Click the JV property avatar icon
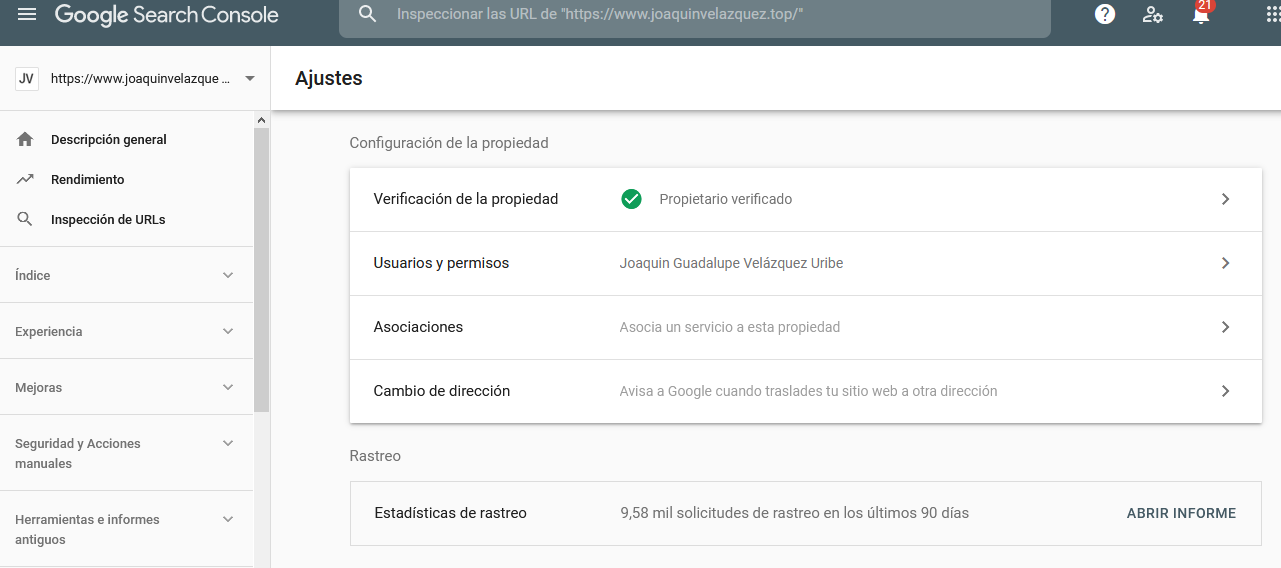Viewport: 1281px width, 568px height. pyautogui.click(x=27, y=79)
